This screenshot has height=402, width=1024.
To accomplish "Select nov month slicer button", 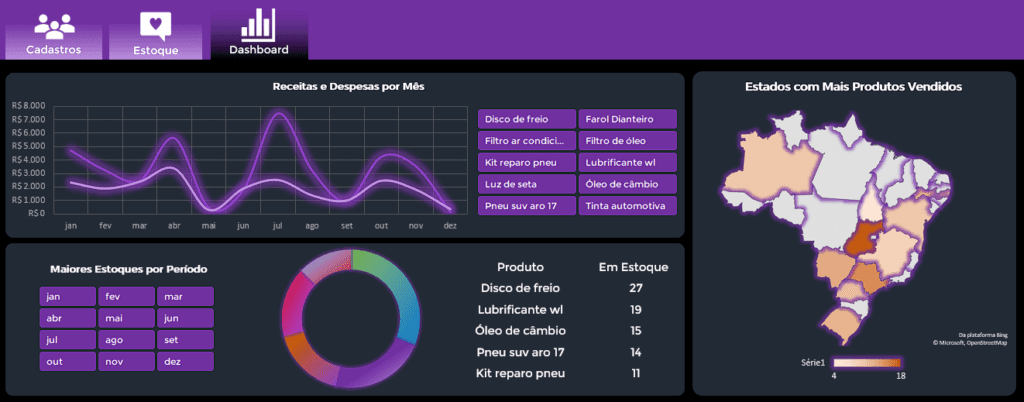I will pos(127,361).
